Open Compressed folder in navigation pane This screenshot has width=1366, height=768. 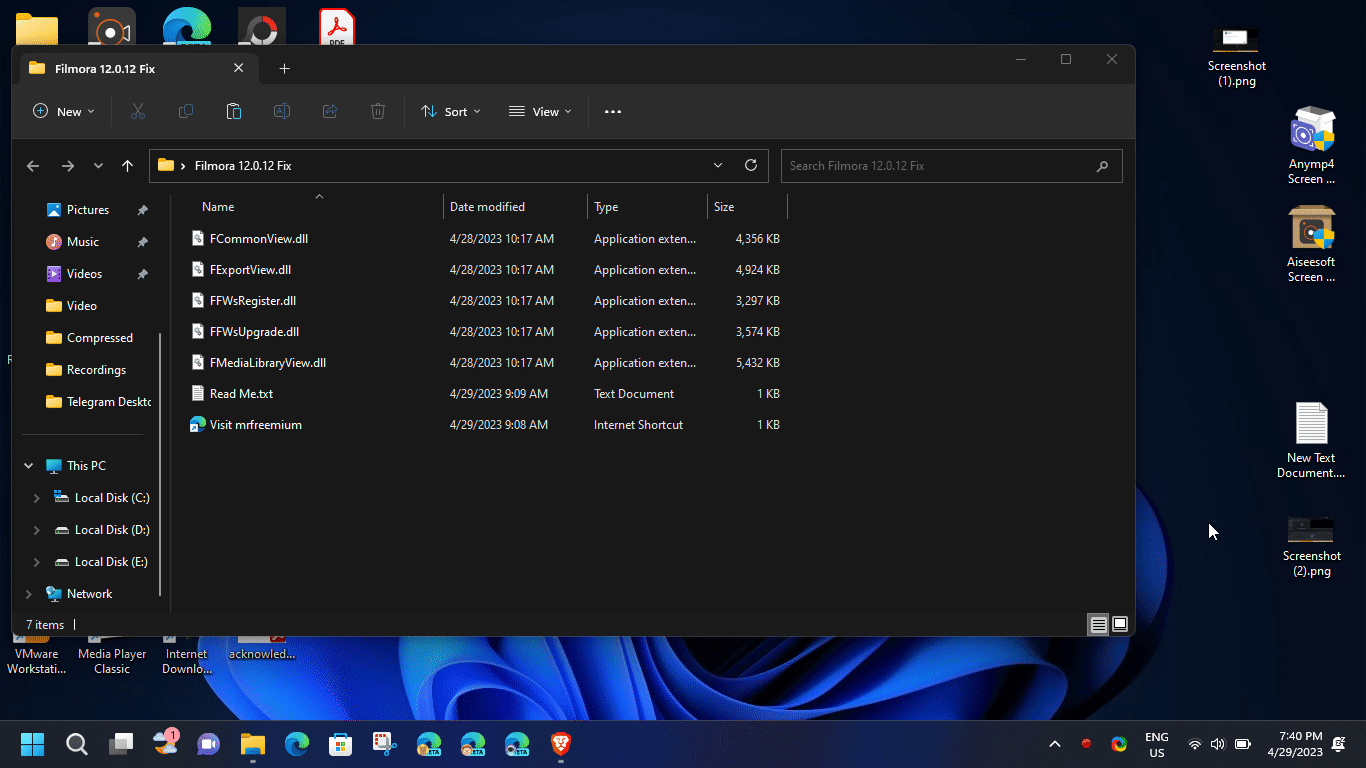tap(87, 338)
